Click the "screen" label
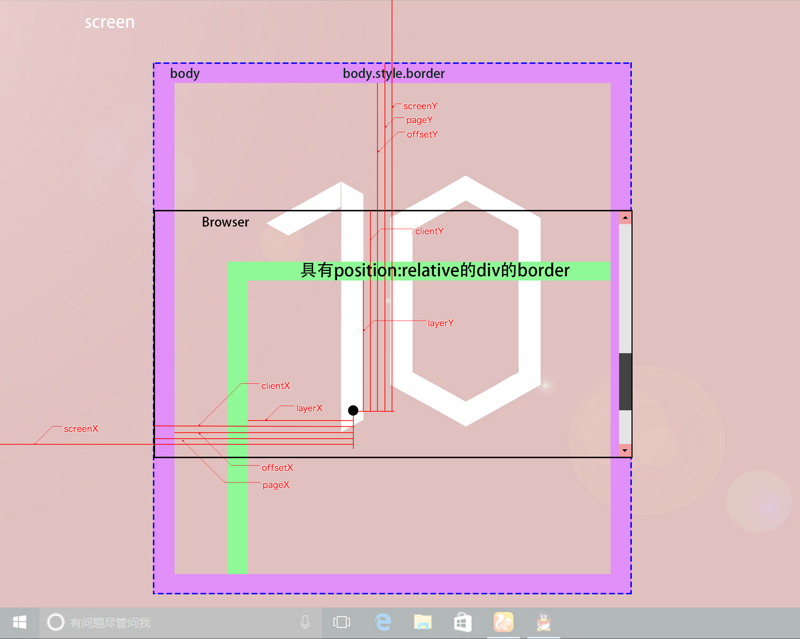 click(109, 22)
